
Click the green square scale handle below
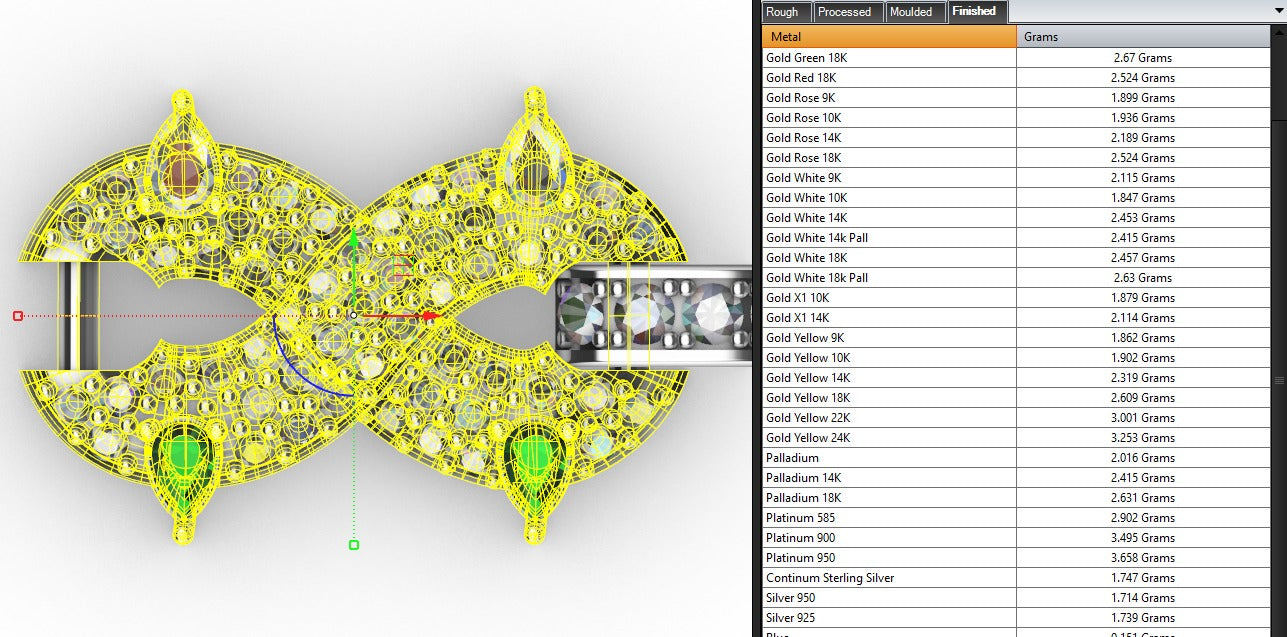pyautogui.click(x=353, y=545)
